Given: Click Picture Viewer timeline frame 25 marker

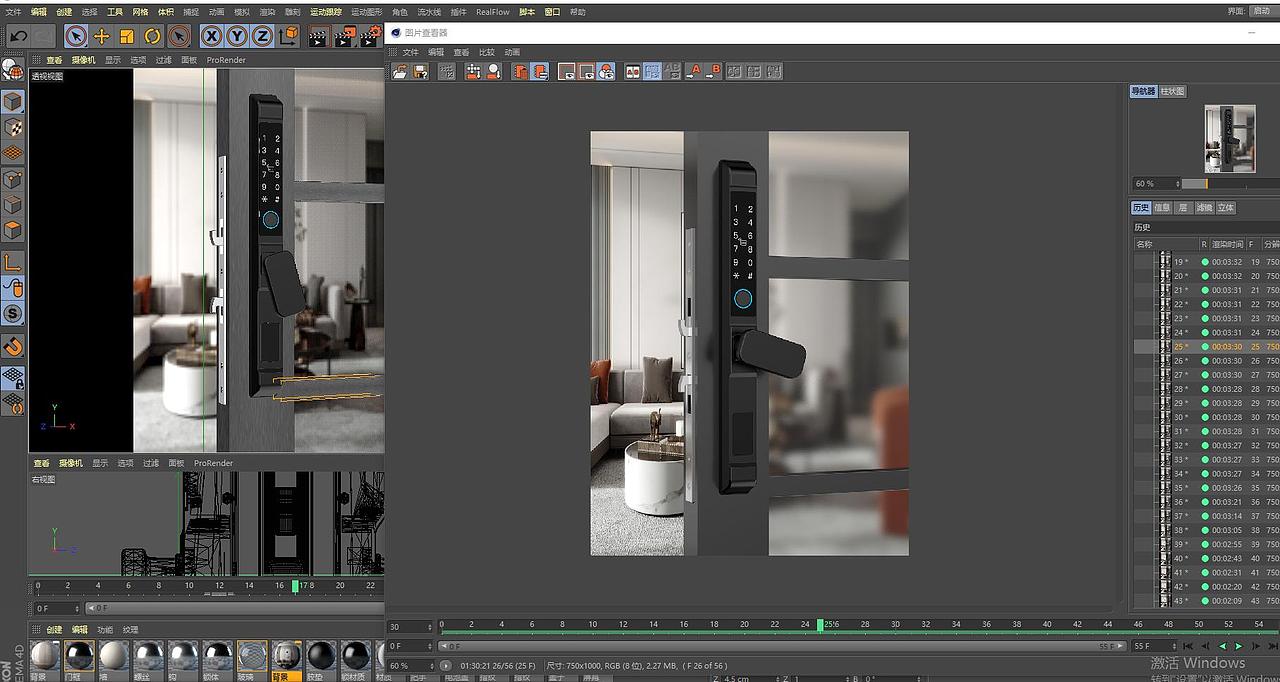Looking at the screenshot, I should [820, 625].
